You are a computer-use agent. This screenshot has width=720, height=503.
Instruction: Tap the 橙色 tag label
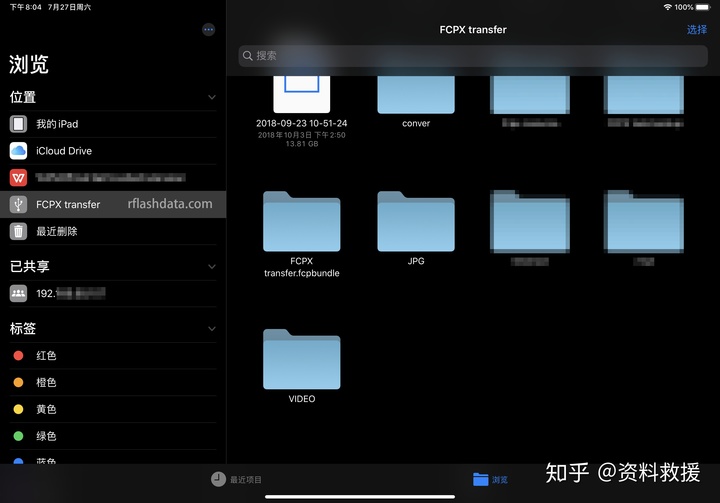(x=46, y=382)
